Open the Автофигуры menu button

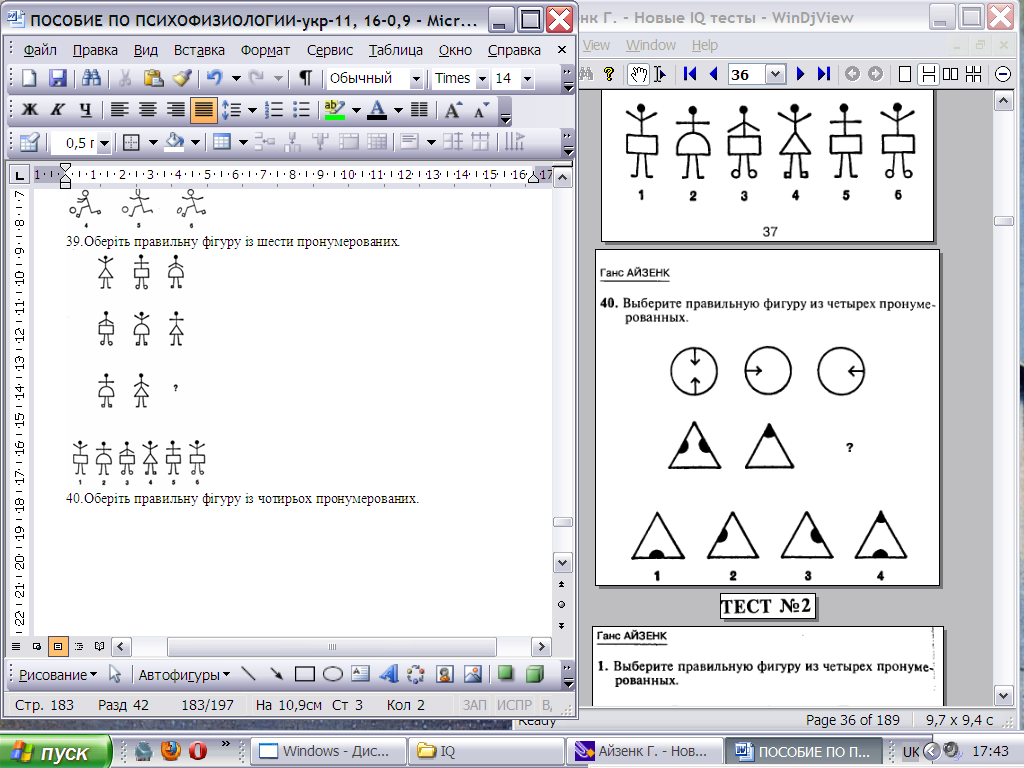tap(184, 675)
